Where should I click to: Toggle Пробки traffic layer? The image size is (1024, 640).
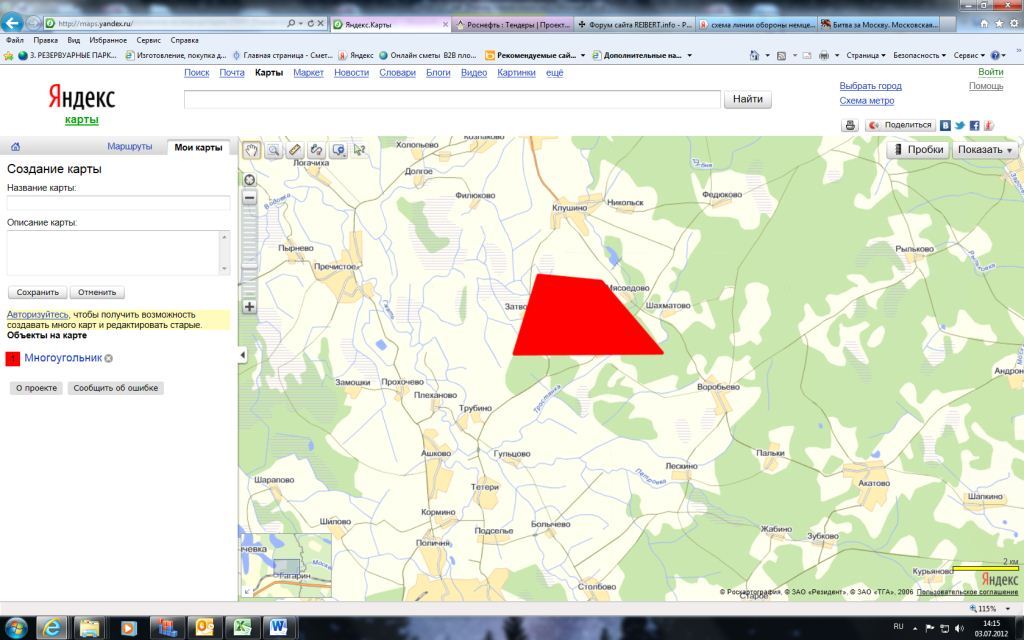tap(918, 150)
